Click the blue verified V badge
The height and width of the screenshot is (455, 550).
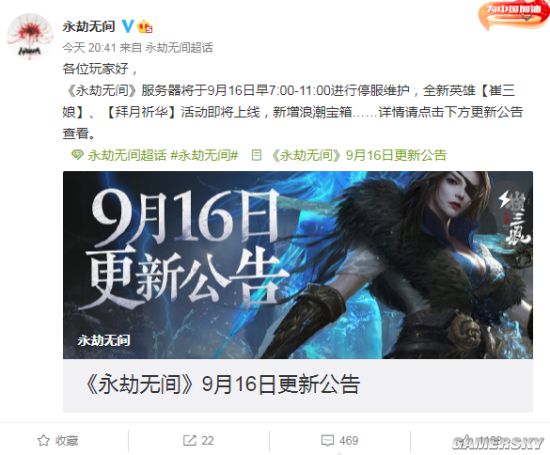(128, 26)
